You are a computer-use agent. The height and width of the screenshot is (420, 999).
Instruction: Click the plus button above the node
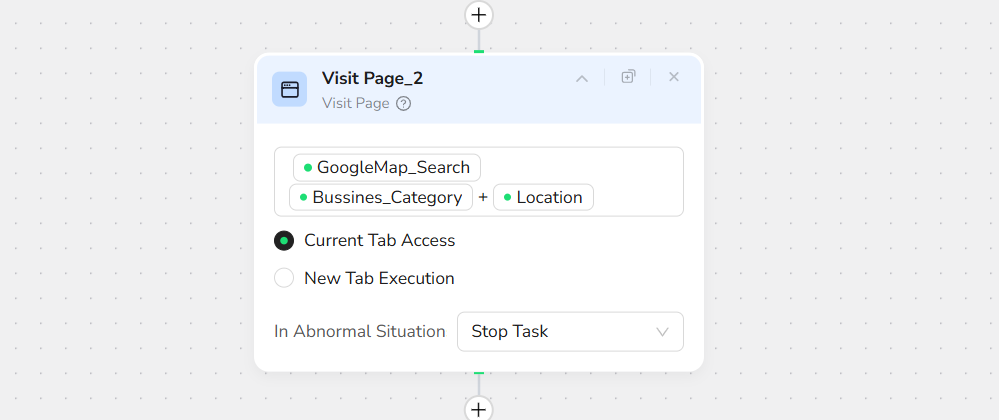click(x=479, y=15)
